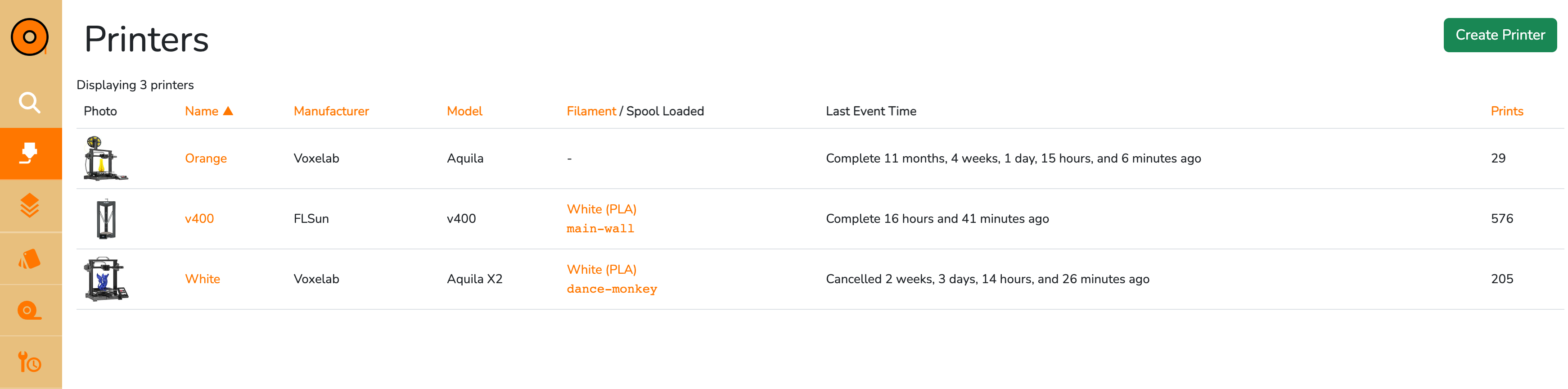This screenshot has height=389, width=1568.
Task: Open the spool roll sidebar icon
Action: pyautogui.click(x=29, y=311)
